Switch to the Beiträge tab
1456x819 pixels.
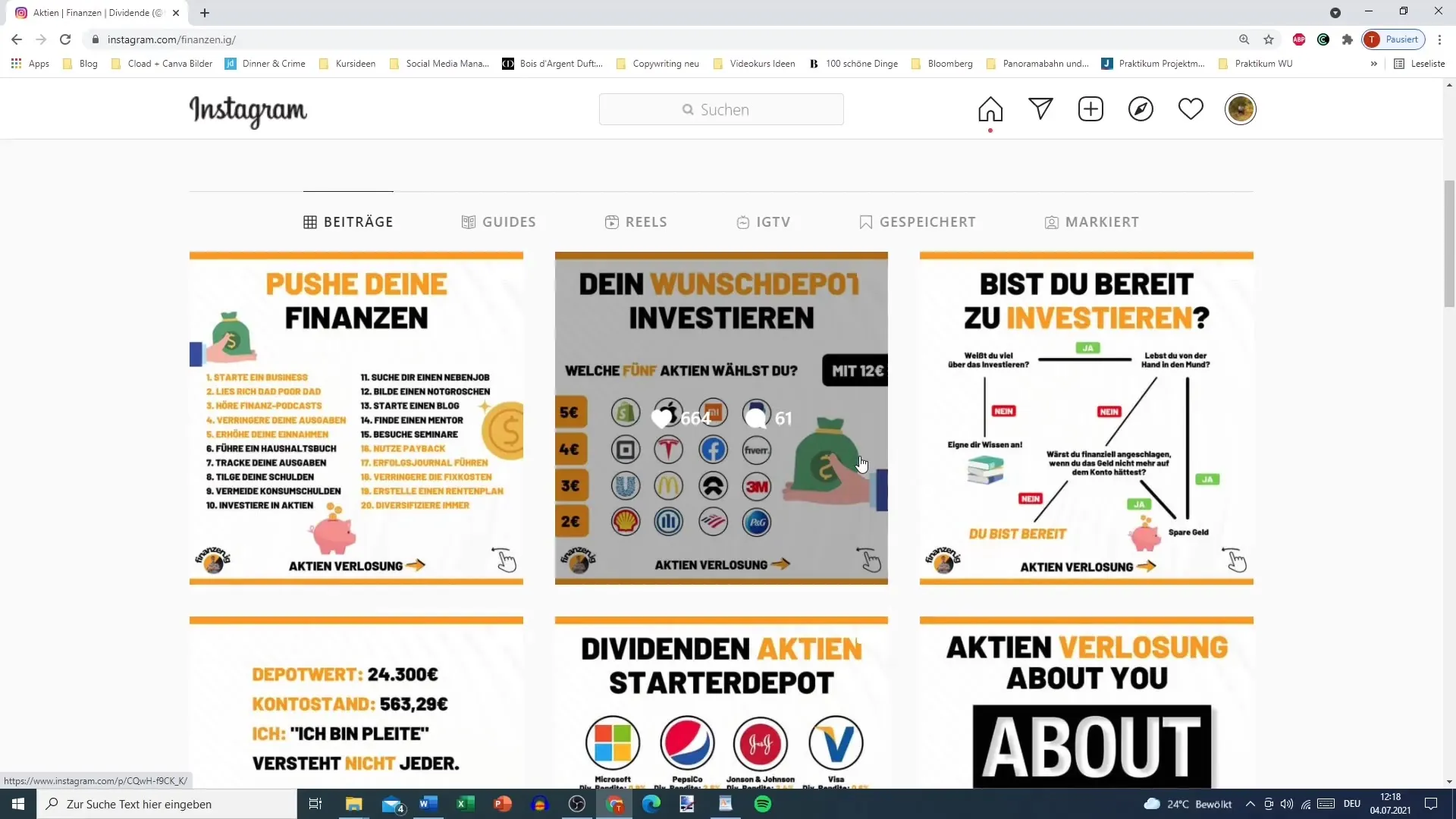coord(348,222)
